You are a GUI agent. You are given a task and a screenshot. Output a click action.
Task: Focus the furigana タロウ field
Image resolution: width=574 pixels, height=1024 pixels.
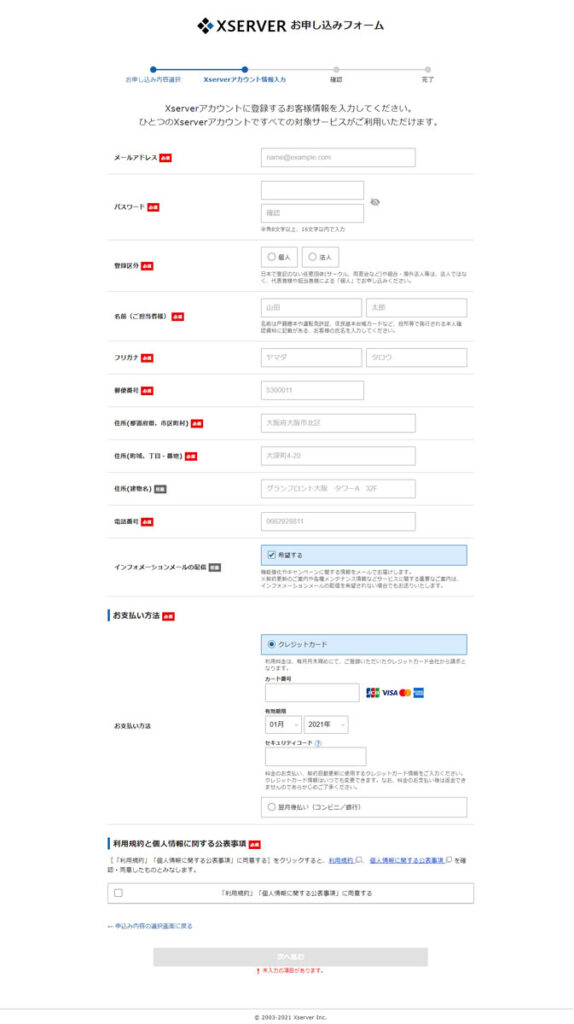[417, 357]
